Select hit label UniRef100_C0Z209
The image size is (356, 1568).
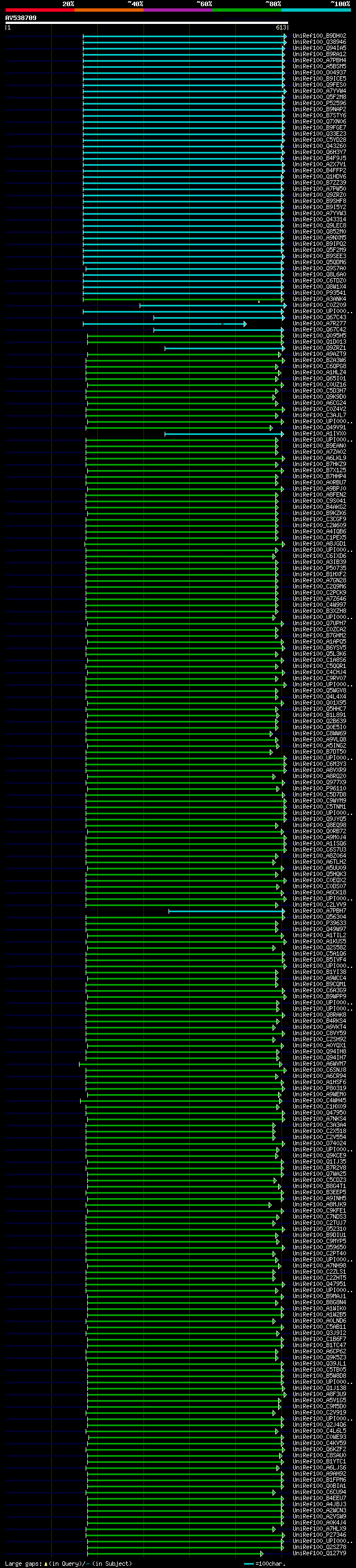tap(319, 305)
